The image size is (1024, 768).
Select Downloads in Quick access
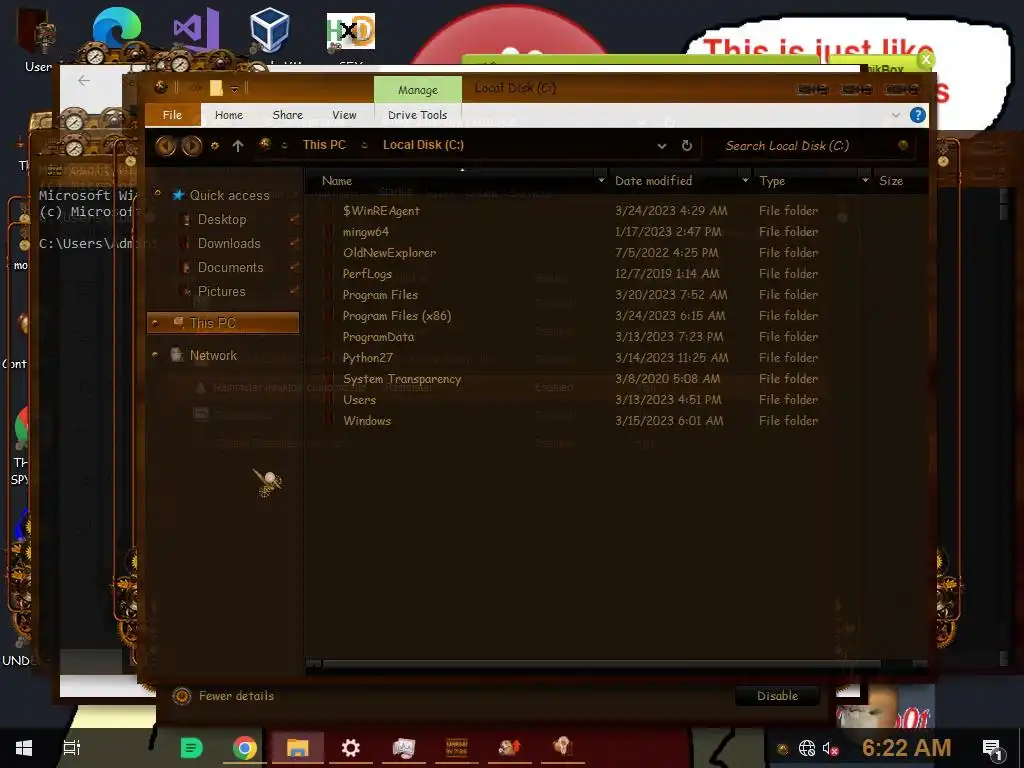[x=229, y=244]
